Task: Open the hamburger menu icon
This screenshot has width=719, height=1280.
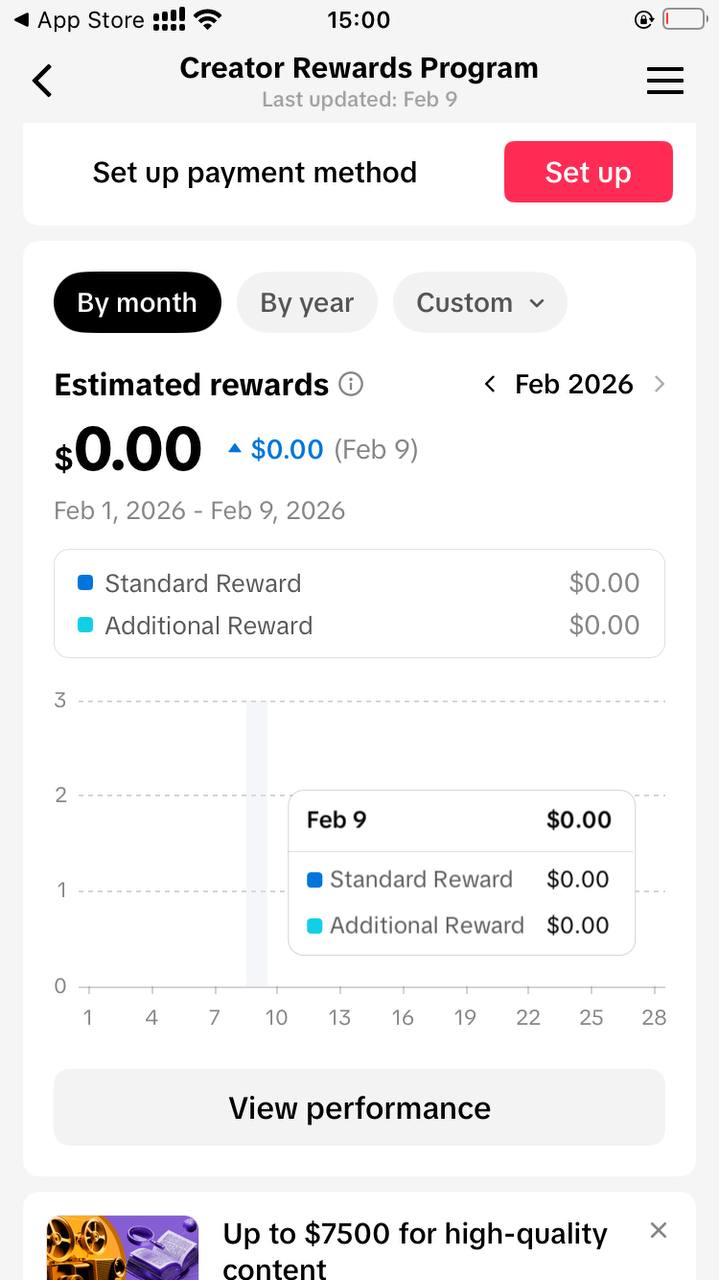Action: [665, 81]
